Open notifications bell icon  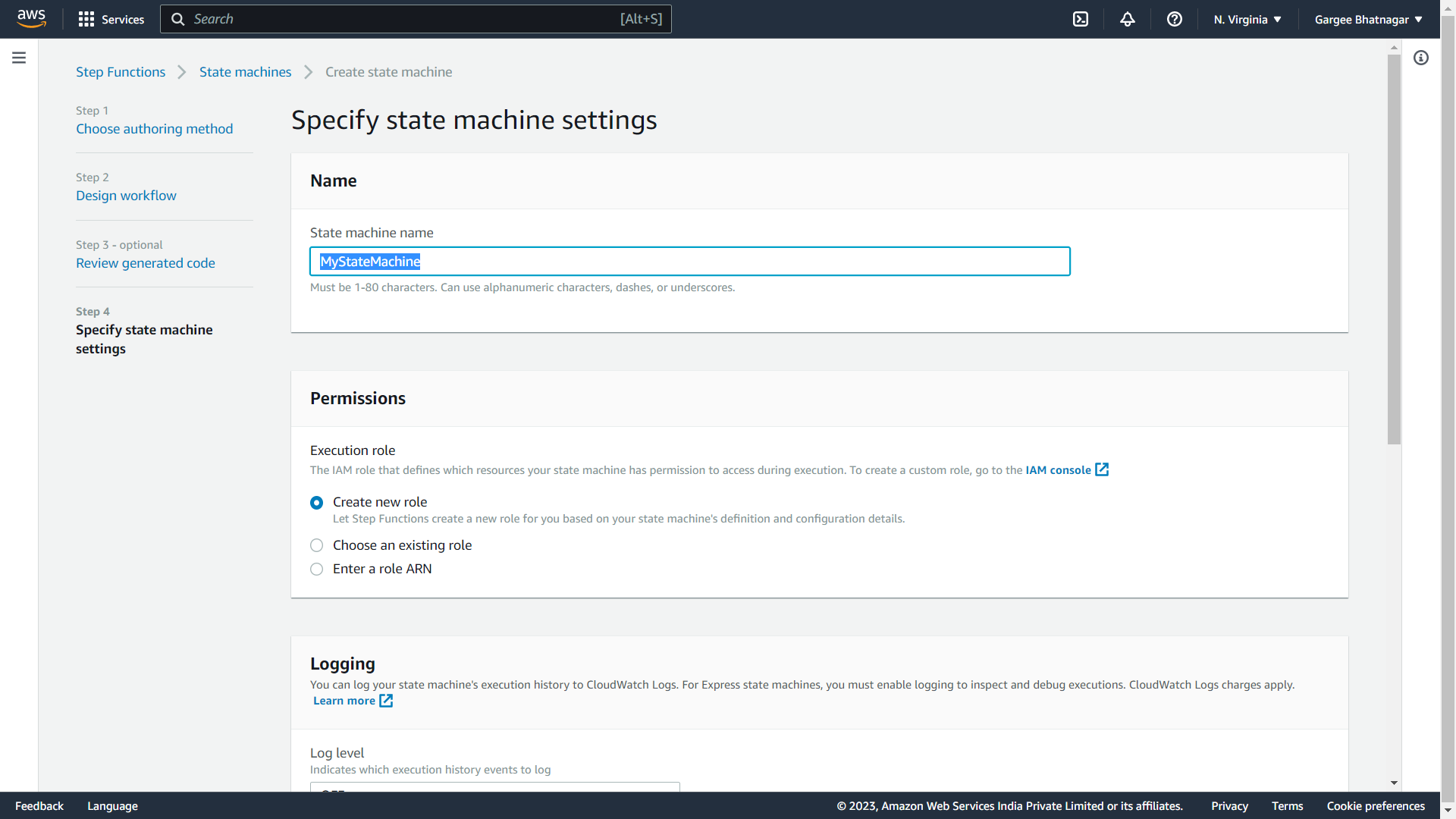point(1128,19)
